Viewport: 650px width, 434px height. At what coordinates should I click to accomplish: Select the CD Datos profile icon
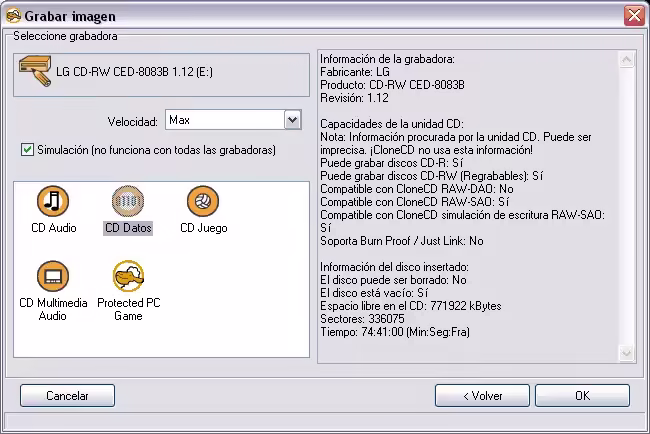[x=128, y=201]
